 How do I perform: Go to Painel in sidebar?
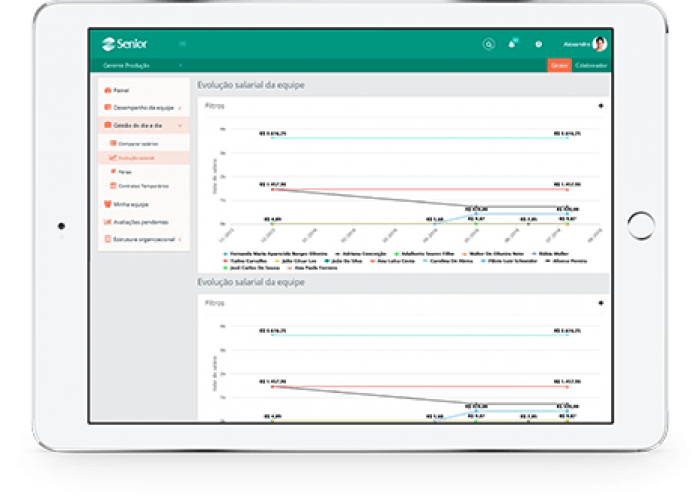click(x=120, y=90)
